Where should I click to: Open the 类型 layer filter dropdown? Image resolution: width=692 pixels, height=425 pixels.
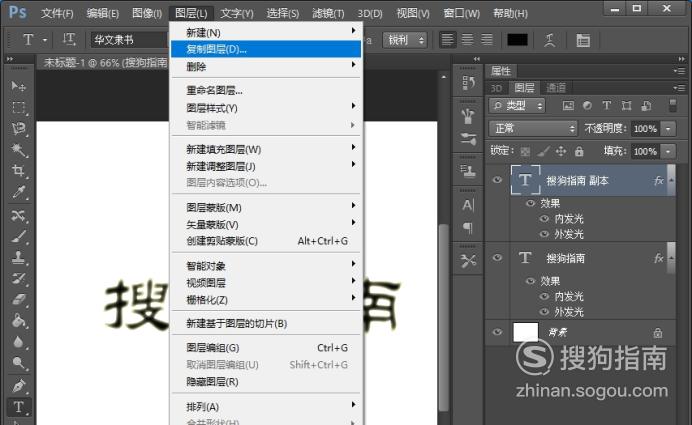tap(517, 105)
